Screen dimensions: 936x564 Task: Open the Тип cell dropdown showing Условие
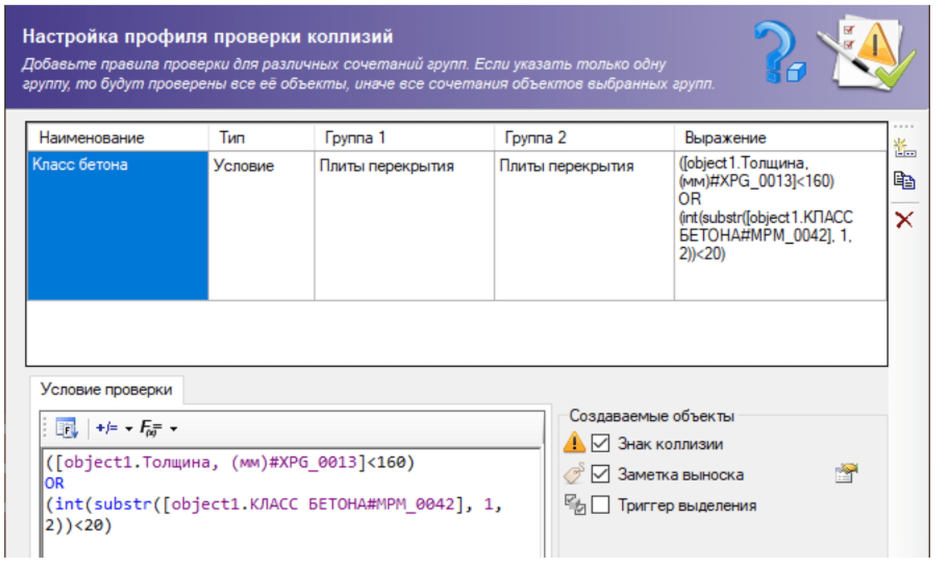pos(260,167)
